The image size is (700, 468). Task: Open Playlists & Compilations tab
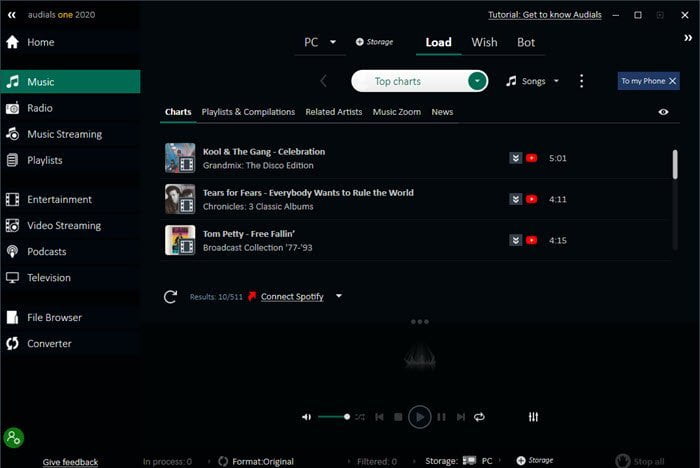(x=248, y=112)
